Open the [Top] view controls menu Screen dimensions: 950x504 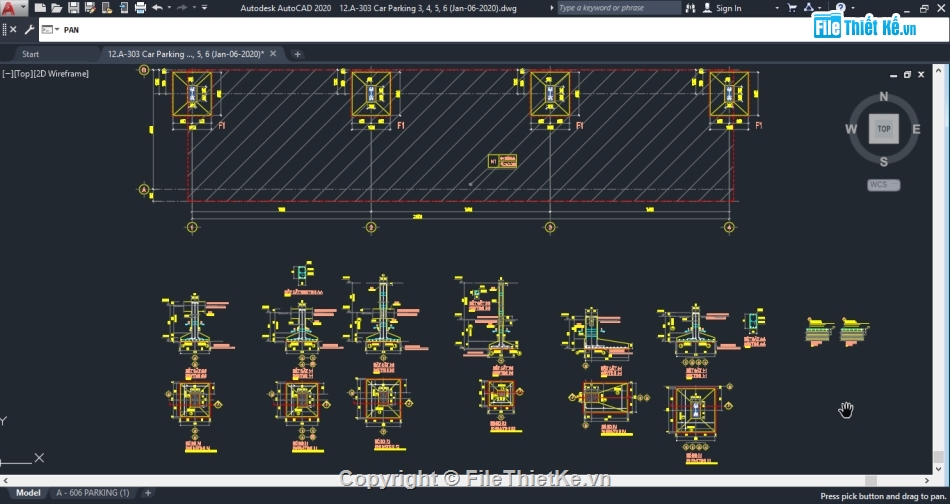[x=23, y=74]
